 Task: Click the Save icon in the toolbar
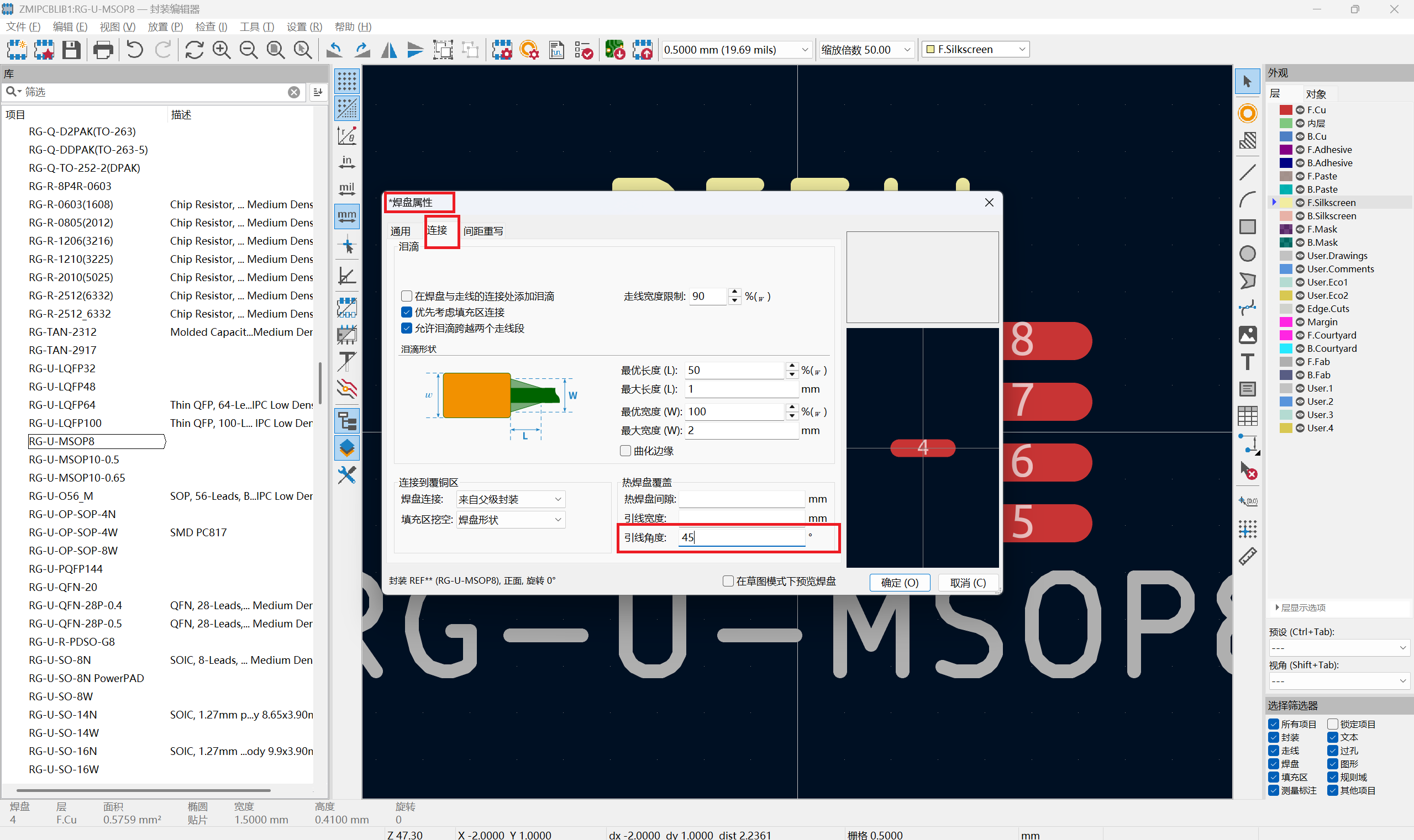pyautogui.click(x=71, y=50)
